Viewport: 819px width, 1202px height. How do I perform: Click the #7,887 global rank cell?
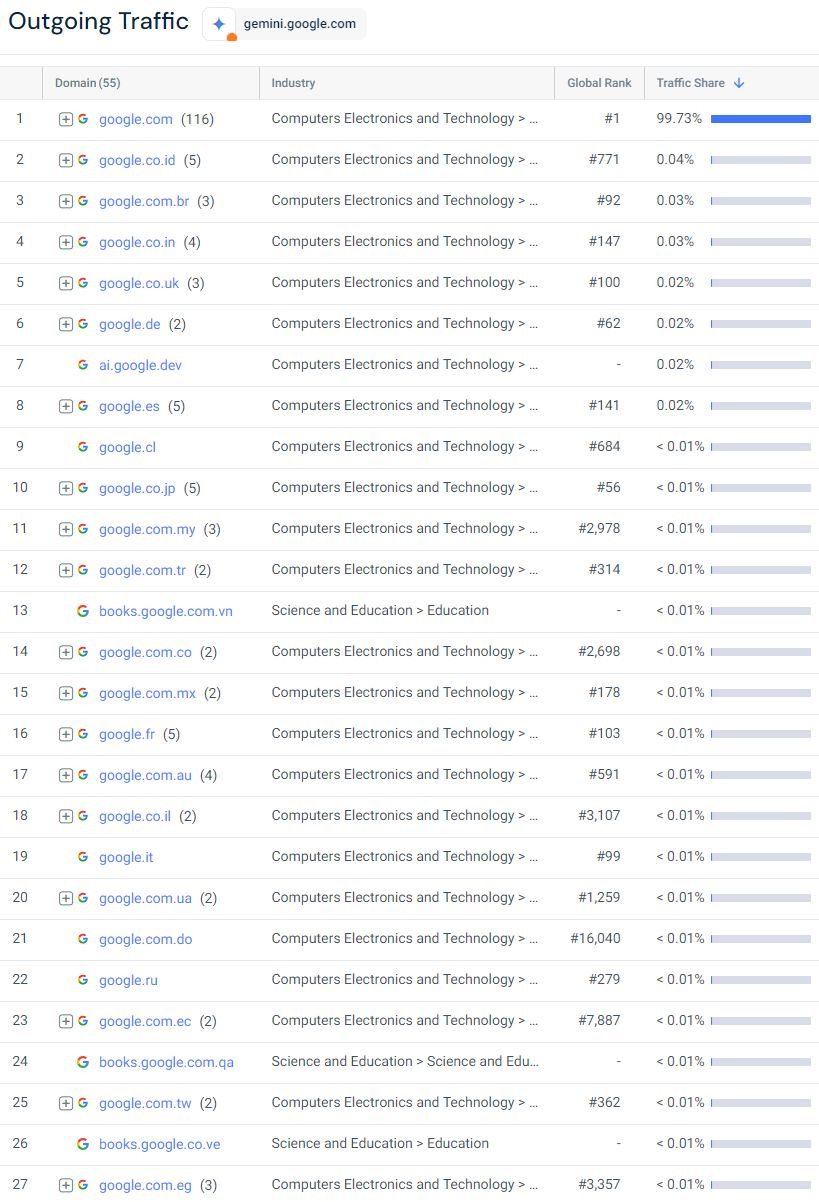click(x=599, y=1020)
